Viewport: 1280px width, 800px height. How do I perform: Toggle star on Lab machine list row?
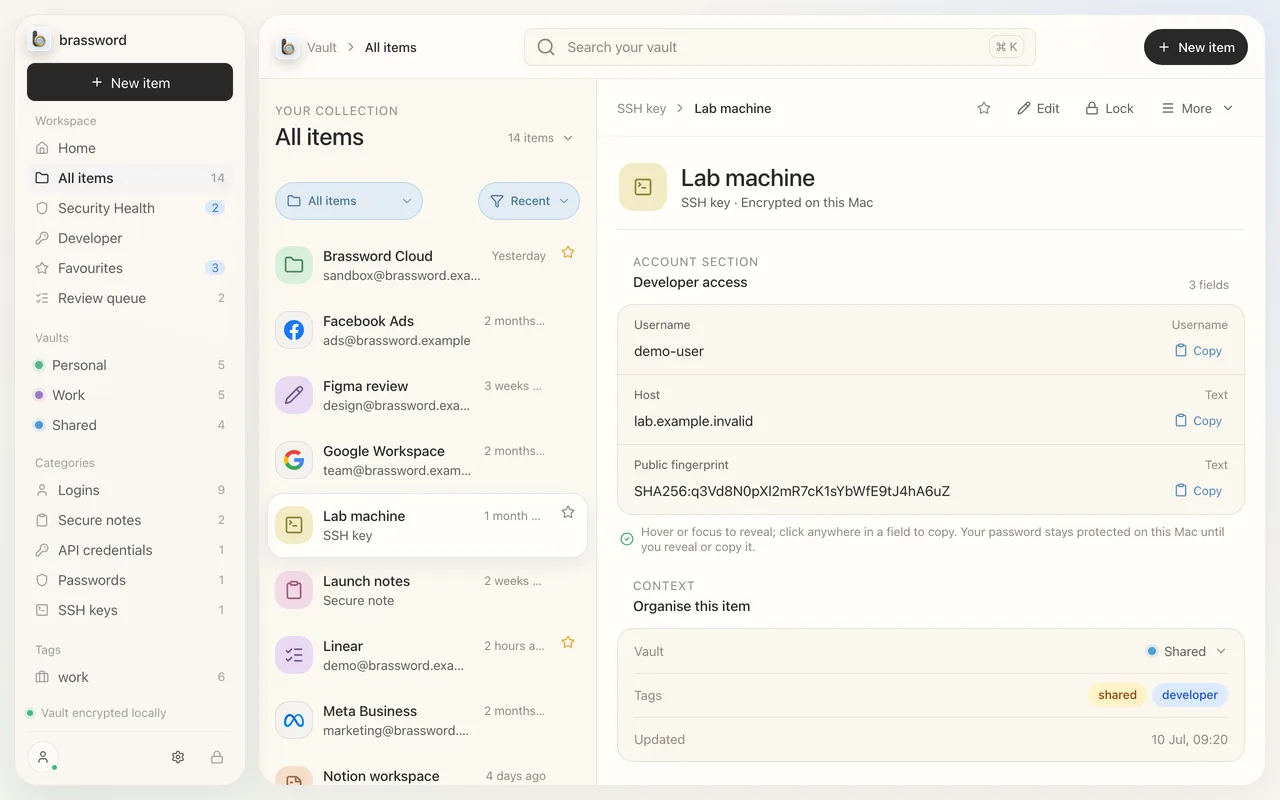coord(568,513)
